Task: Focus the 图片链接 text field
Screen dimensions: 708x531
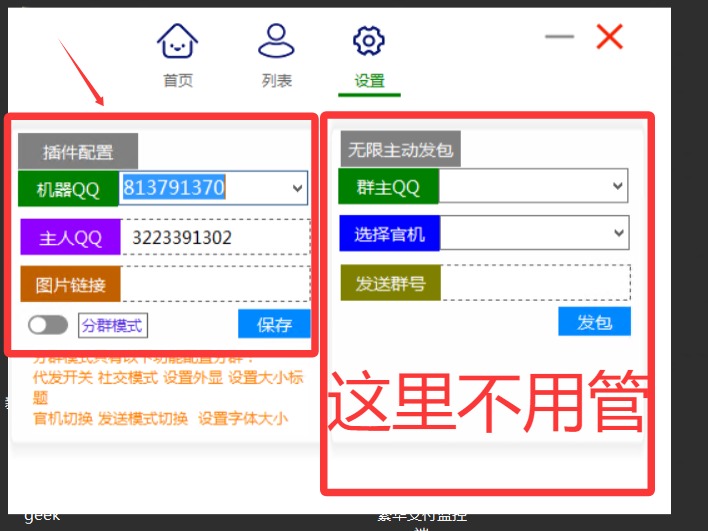Action: (x=214, y=284)
